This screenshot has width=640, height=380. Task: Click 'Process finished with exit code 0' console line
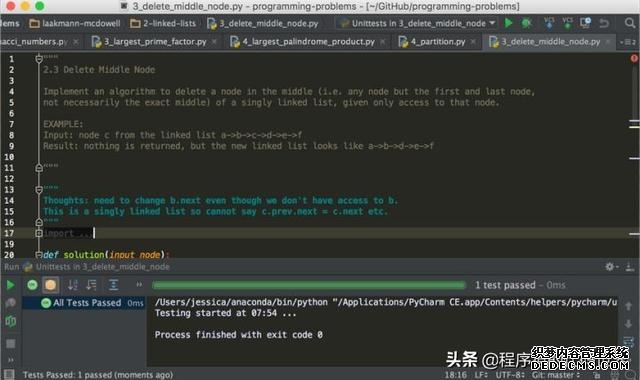pos(239,335)
